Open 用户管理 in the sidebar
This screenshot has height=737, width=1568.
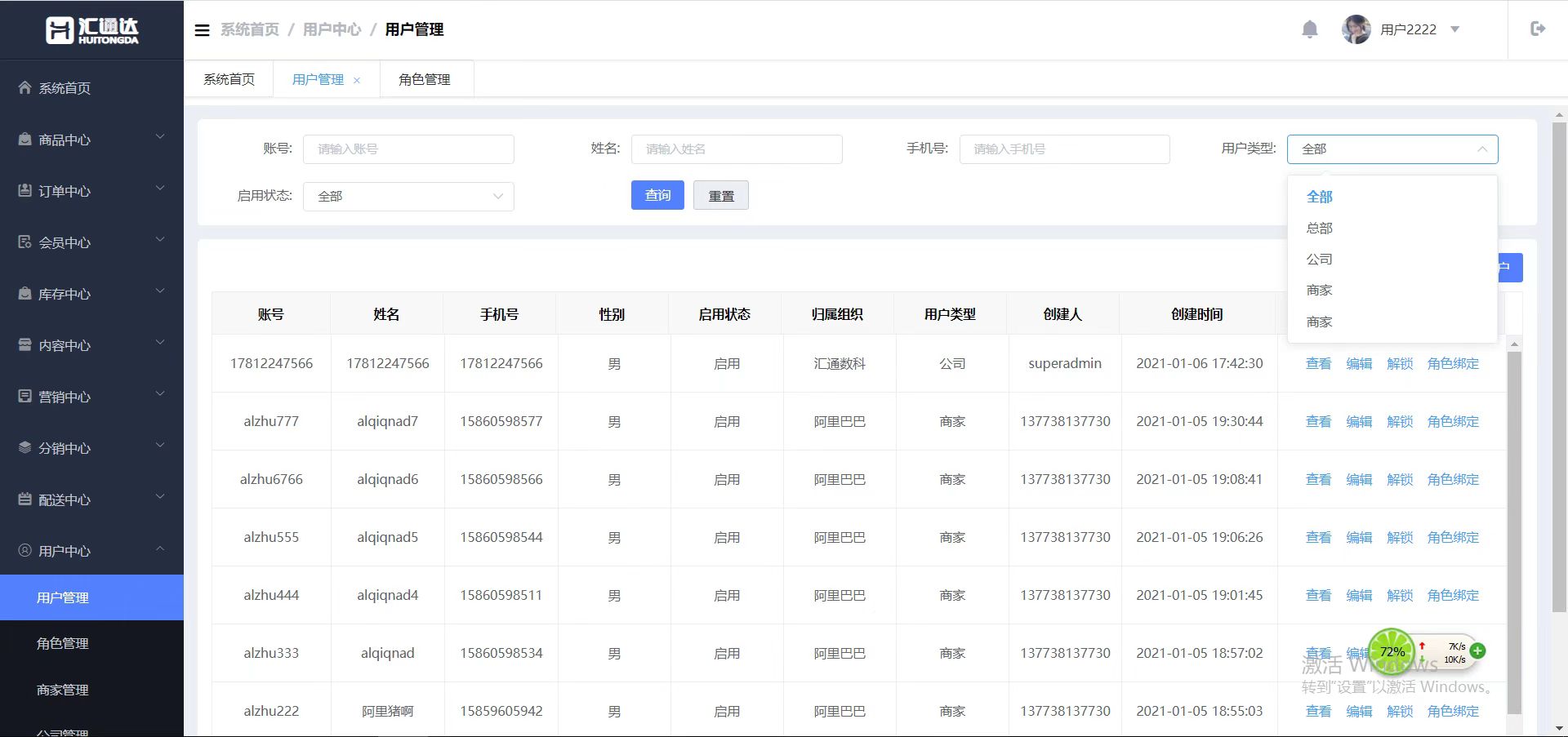[91, 597]
